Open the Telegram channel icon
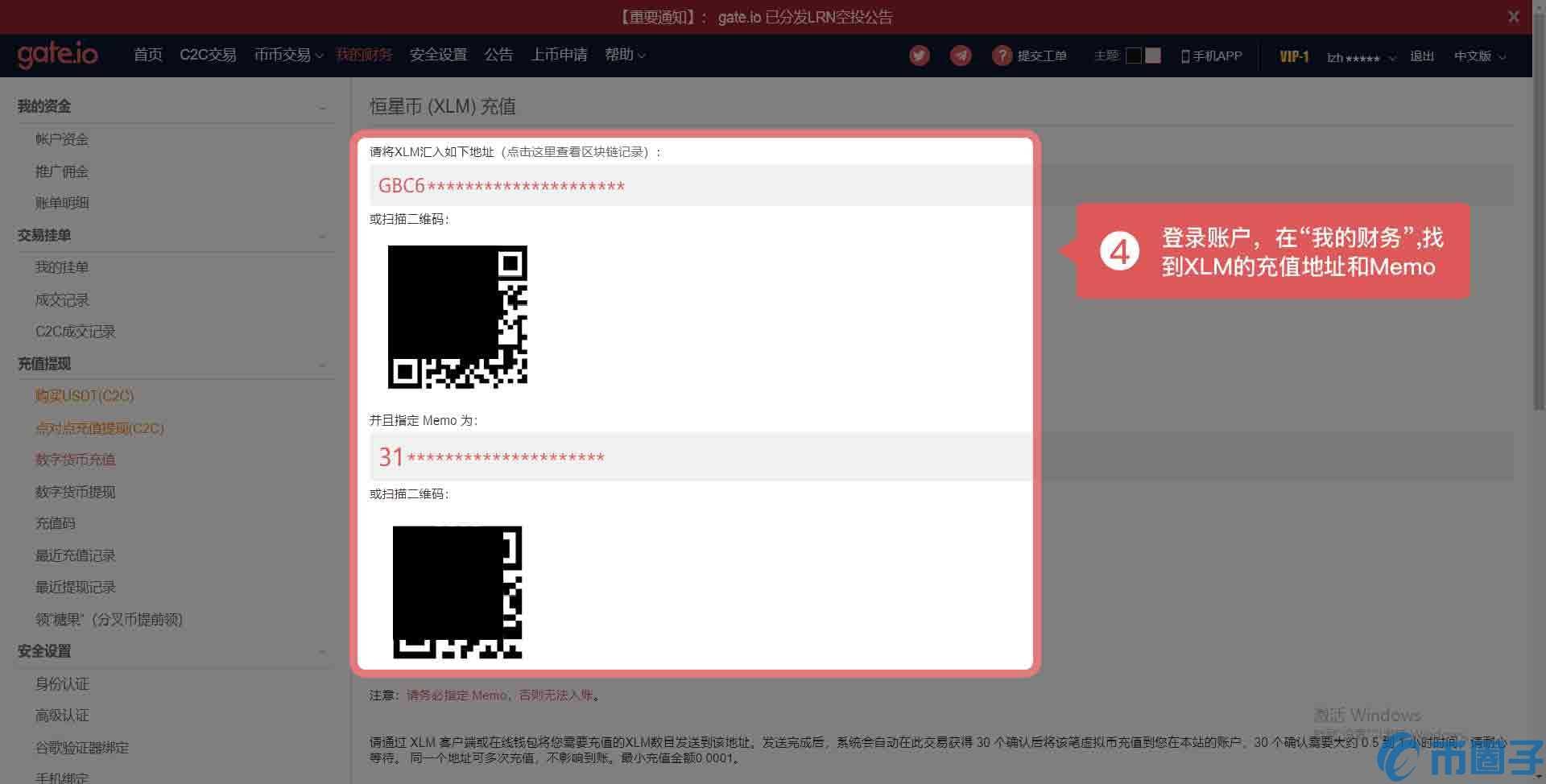The height and width of the screenshot is (784, 1546). [960, 56]
